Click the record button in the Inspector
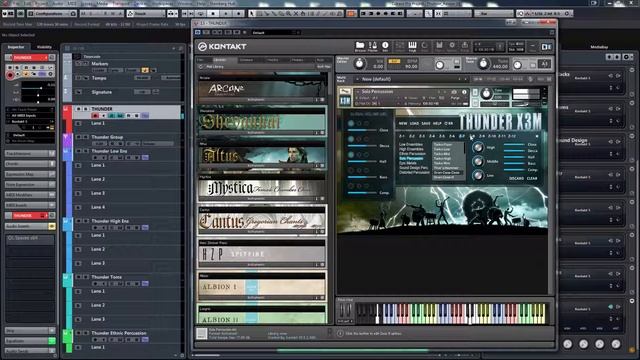The height and width of the screenshot is (360, 640). click(x=10, y=75)
